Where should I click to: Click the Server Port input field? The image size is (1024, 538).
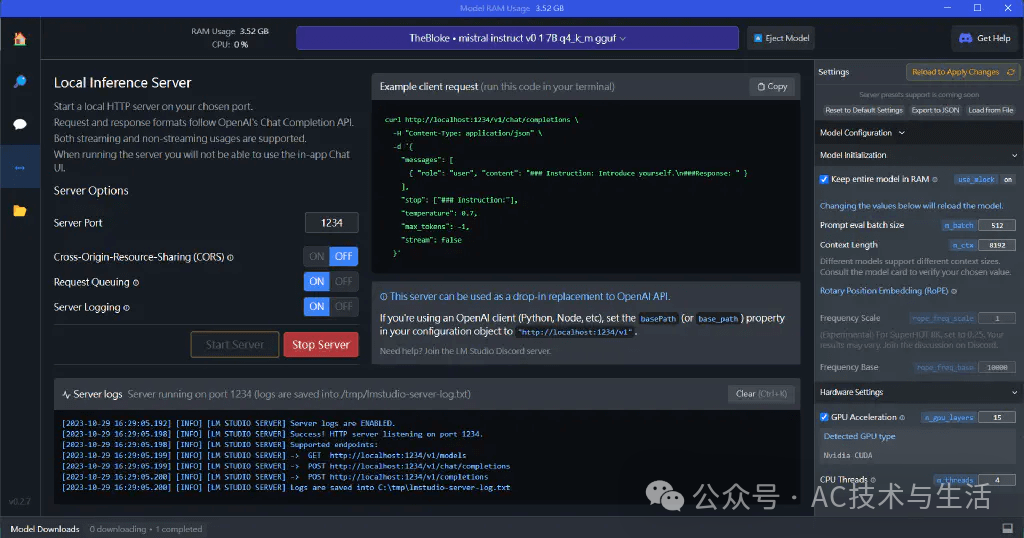[x=331, y=223]
